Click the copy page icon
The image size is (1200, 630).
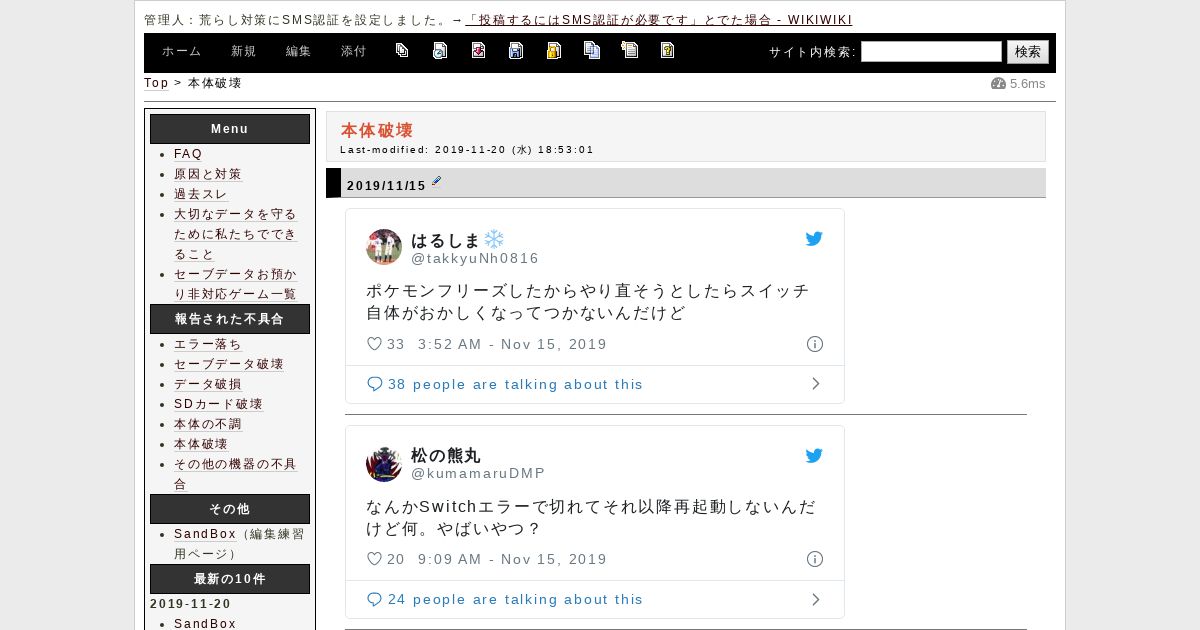pyautogui.click(x=592, y=50)
